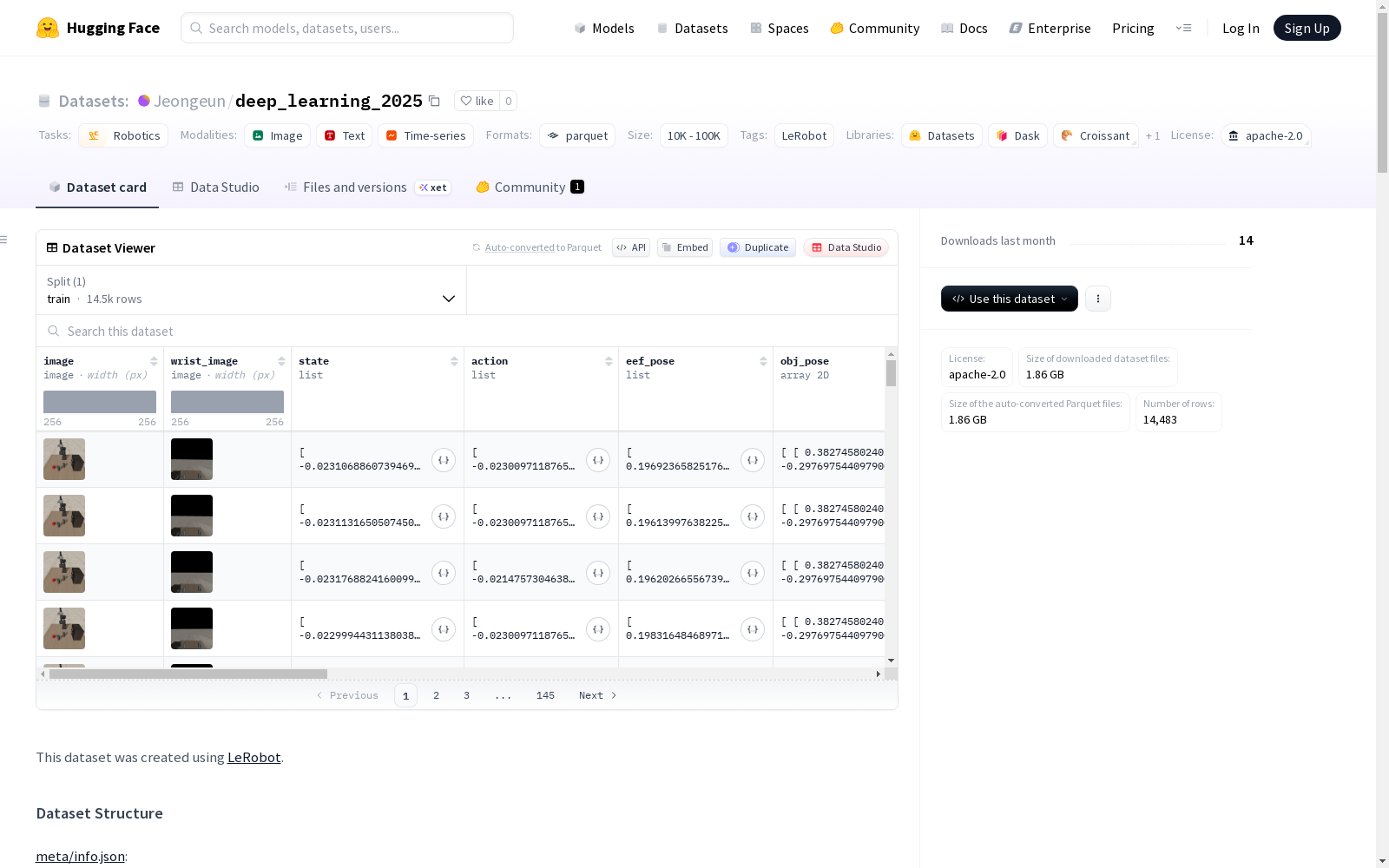Open Spaces in the top navigation
This screenshot has width=1389, height=868.
(x=780, y=28)
